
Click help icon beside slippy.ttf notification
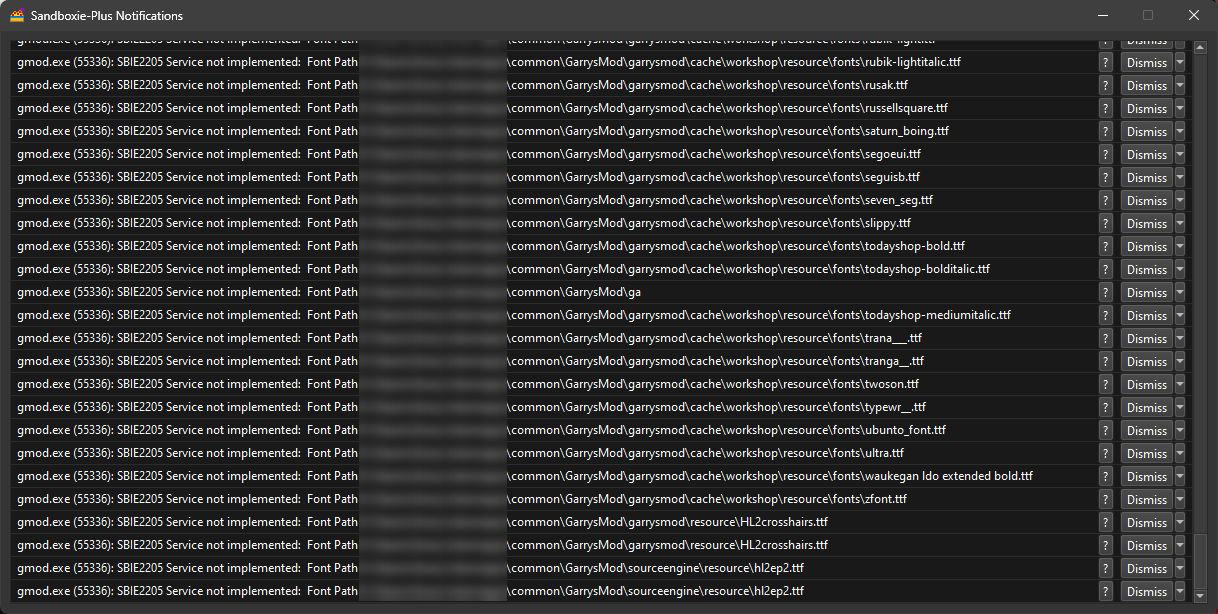pyautogui.click(x=1105, y=223)
